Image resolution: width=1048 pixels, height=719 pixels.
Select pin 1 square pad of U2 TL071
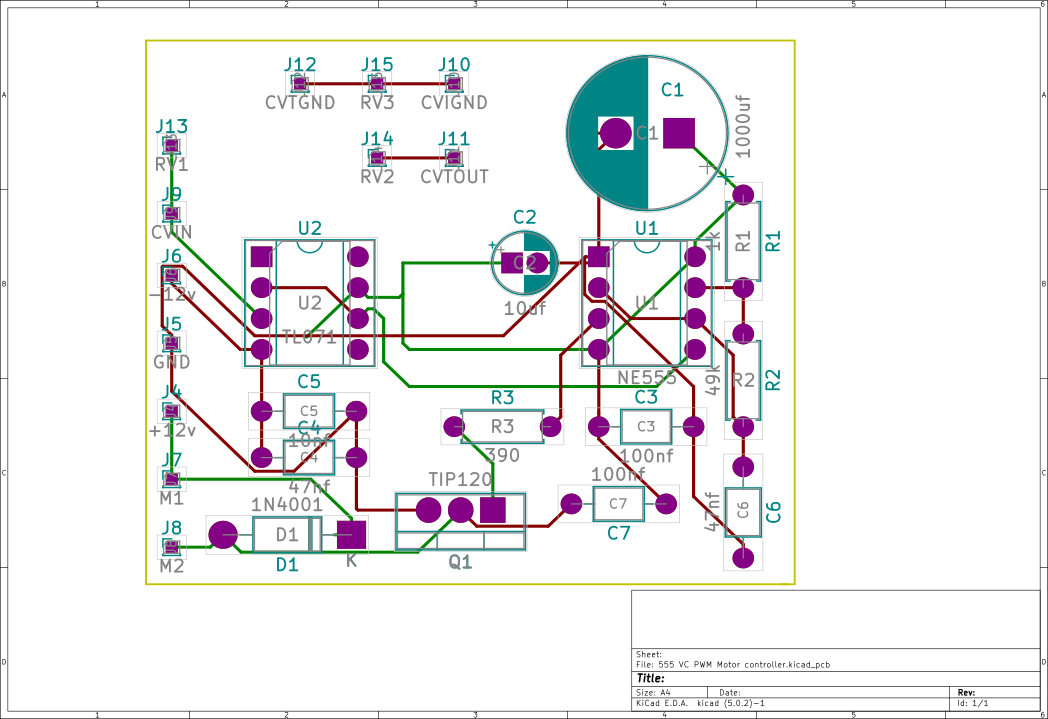pyautogui.click(x=261, y=257)
